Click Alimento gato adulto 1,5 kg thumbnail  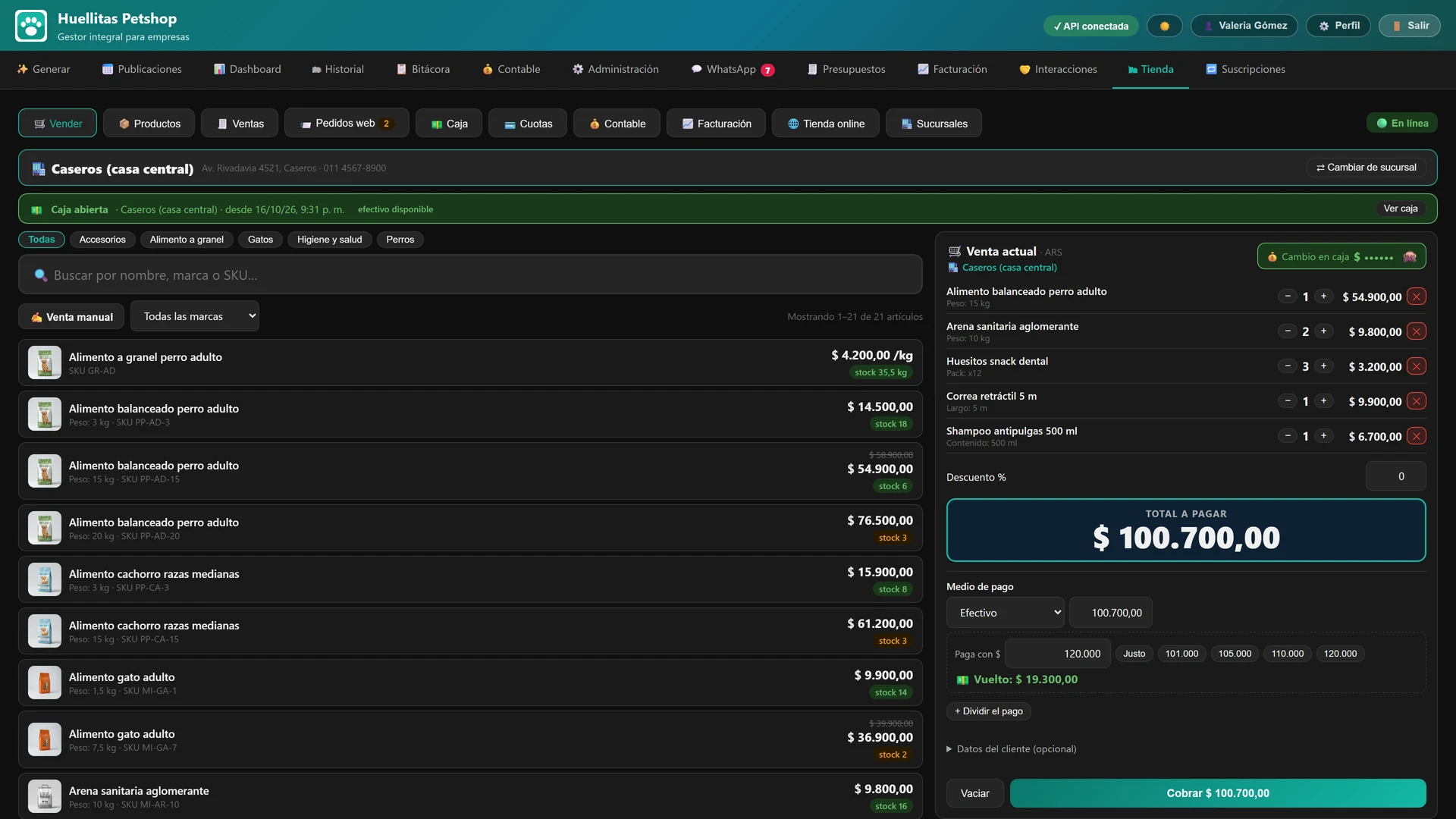pyautogui.click(x=45, y=682)
